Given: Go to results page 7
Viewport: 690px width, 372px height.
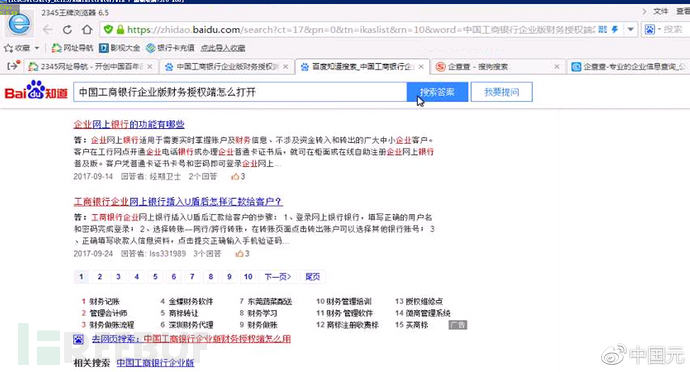Looking at the screenshot, I should [192, 276].
